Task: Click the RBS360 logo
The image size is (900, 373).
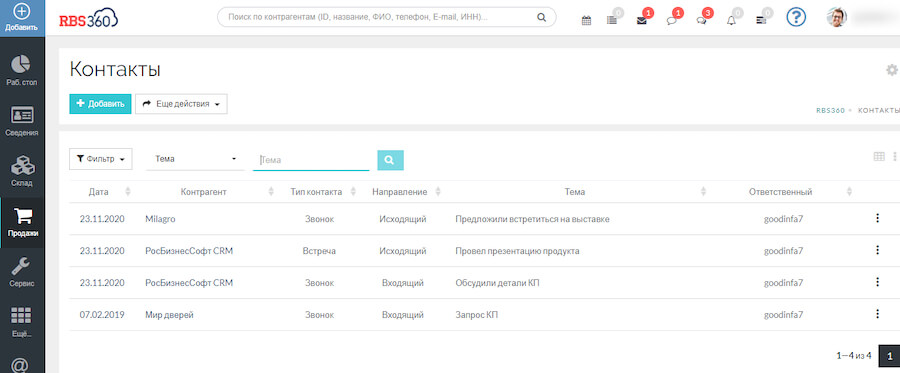Action: tap(88, 19)
